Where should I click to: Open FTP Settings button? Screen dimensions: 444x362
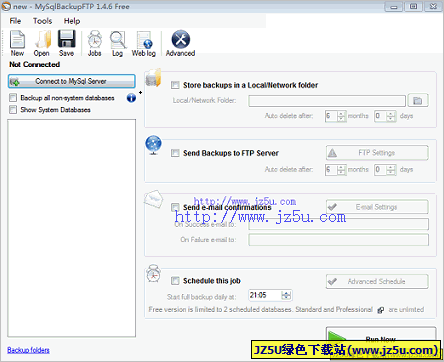377,153
